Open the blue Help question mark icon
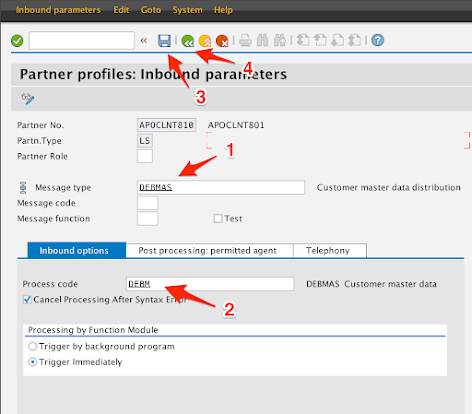 [x=378, y=40]
